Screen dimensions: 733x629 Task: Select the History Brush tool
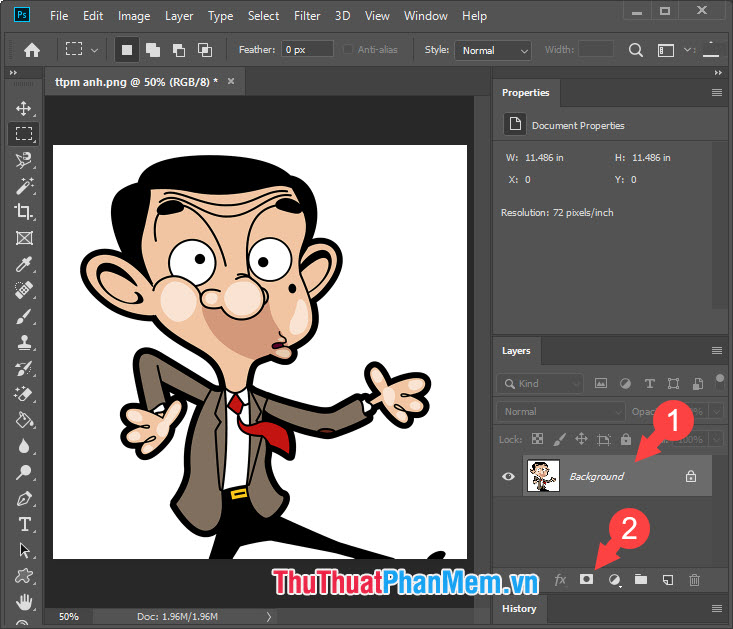tap(23, 368)
